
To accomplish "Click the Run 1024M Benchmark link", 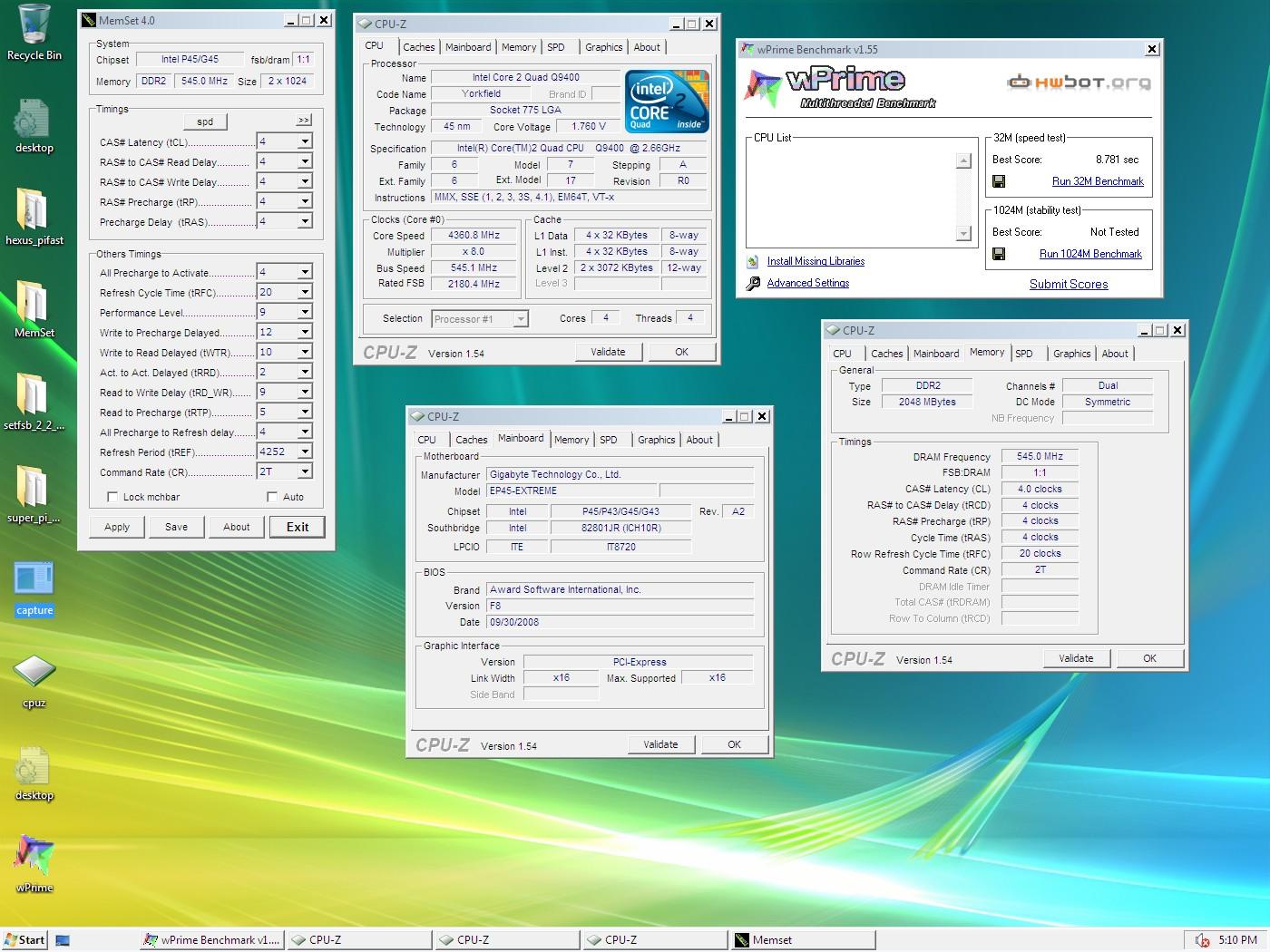I will (1090, 254).
